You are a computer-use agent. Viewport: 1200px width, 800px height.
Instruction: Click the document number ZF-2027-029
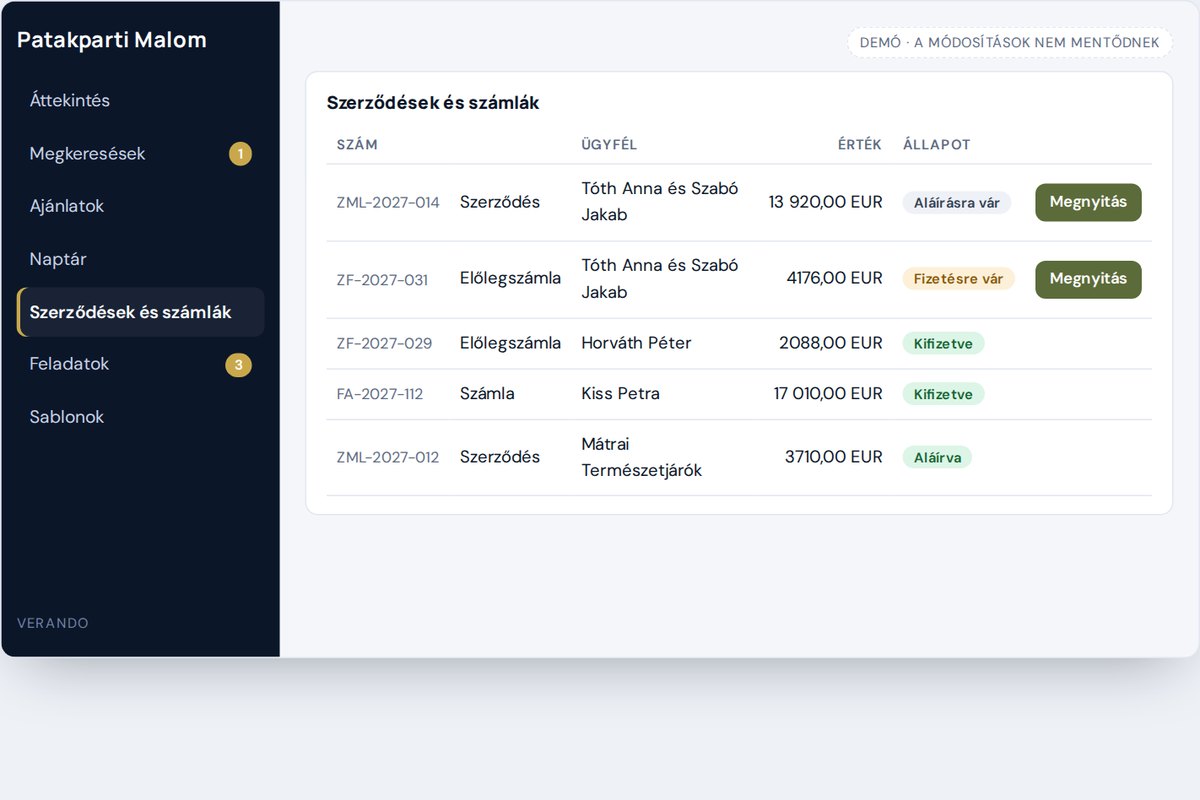tap(384, 343)
